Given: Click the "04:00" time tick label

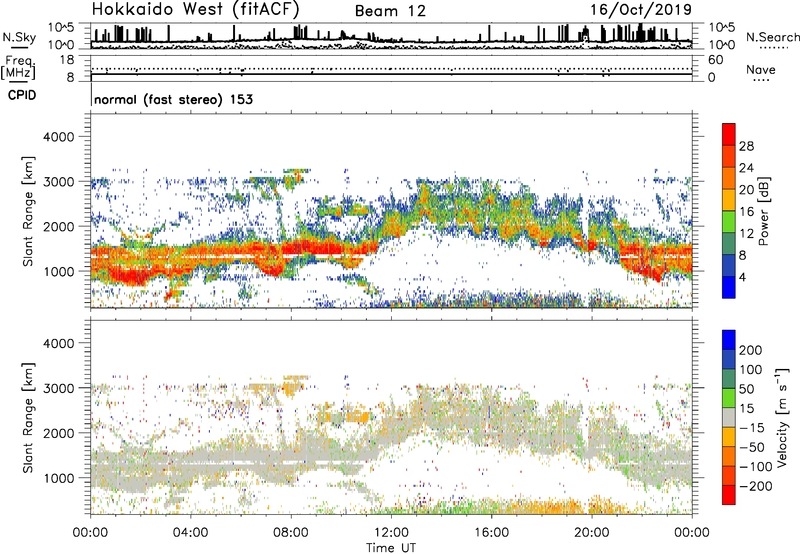Looking at the screenshot, I should 190,533.
